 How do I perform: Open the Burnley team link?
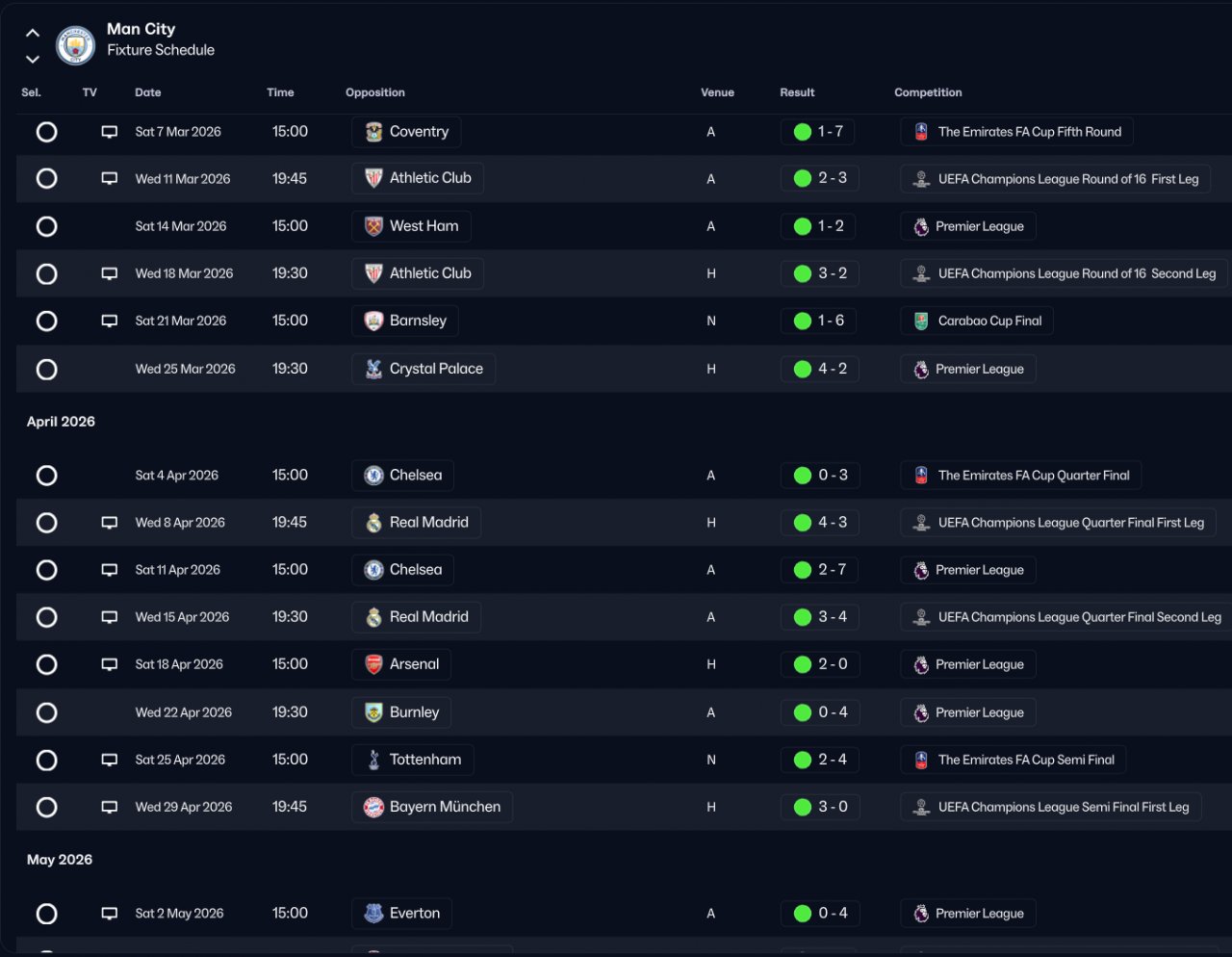coord(401,712)
